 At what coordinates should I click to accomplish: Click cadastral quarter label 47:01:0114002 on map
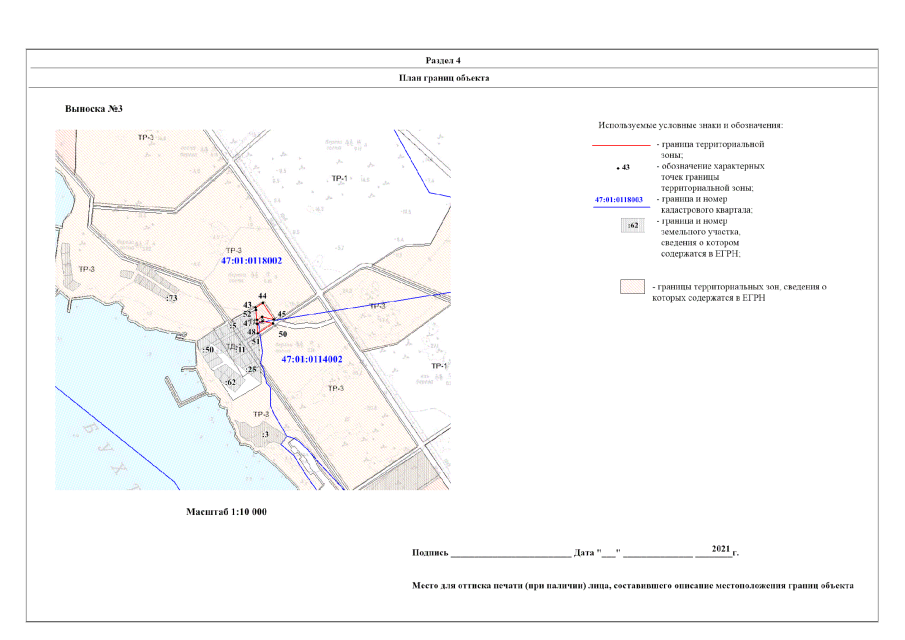312,358
